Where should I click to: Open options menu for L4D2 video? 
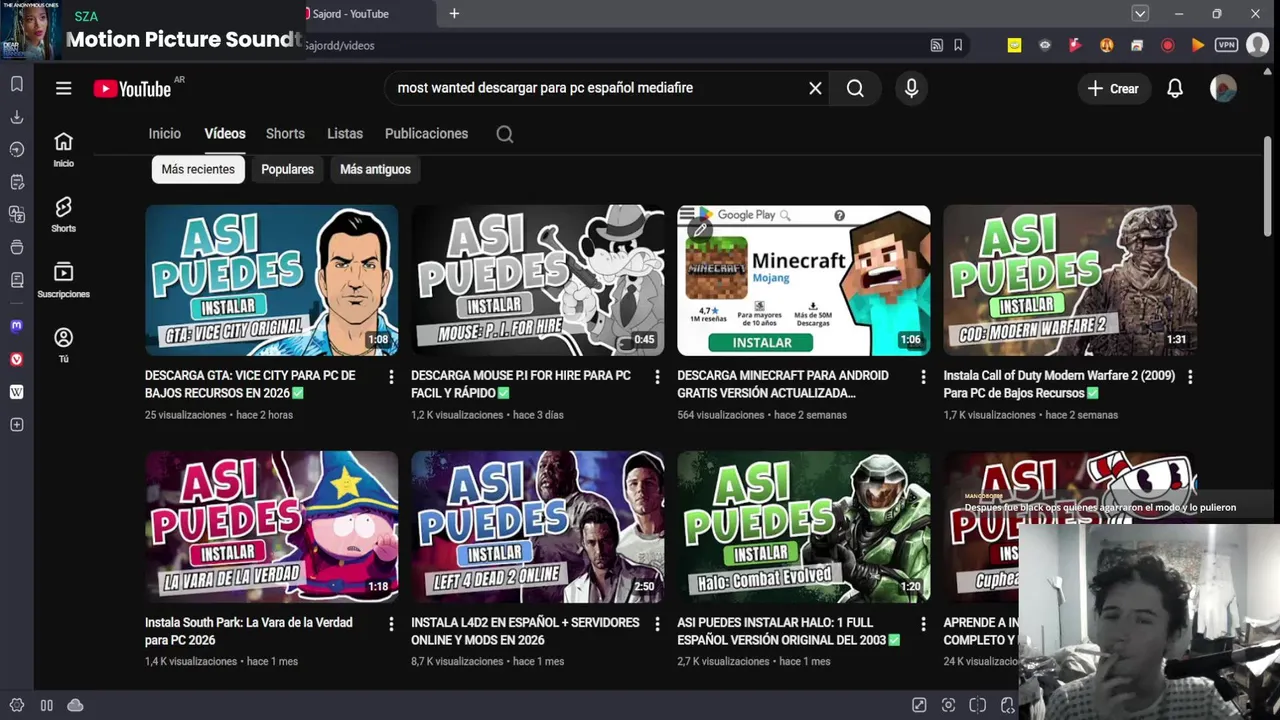pos(657,624)
